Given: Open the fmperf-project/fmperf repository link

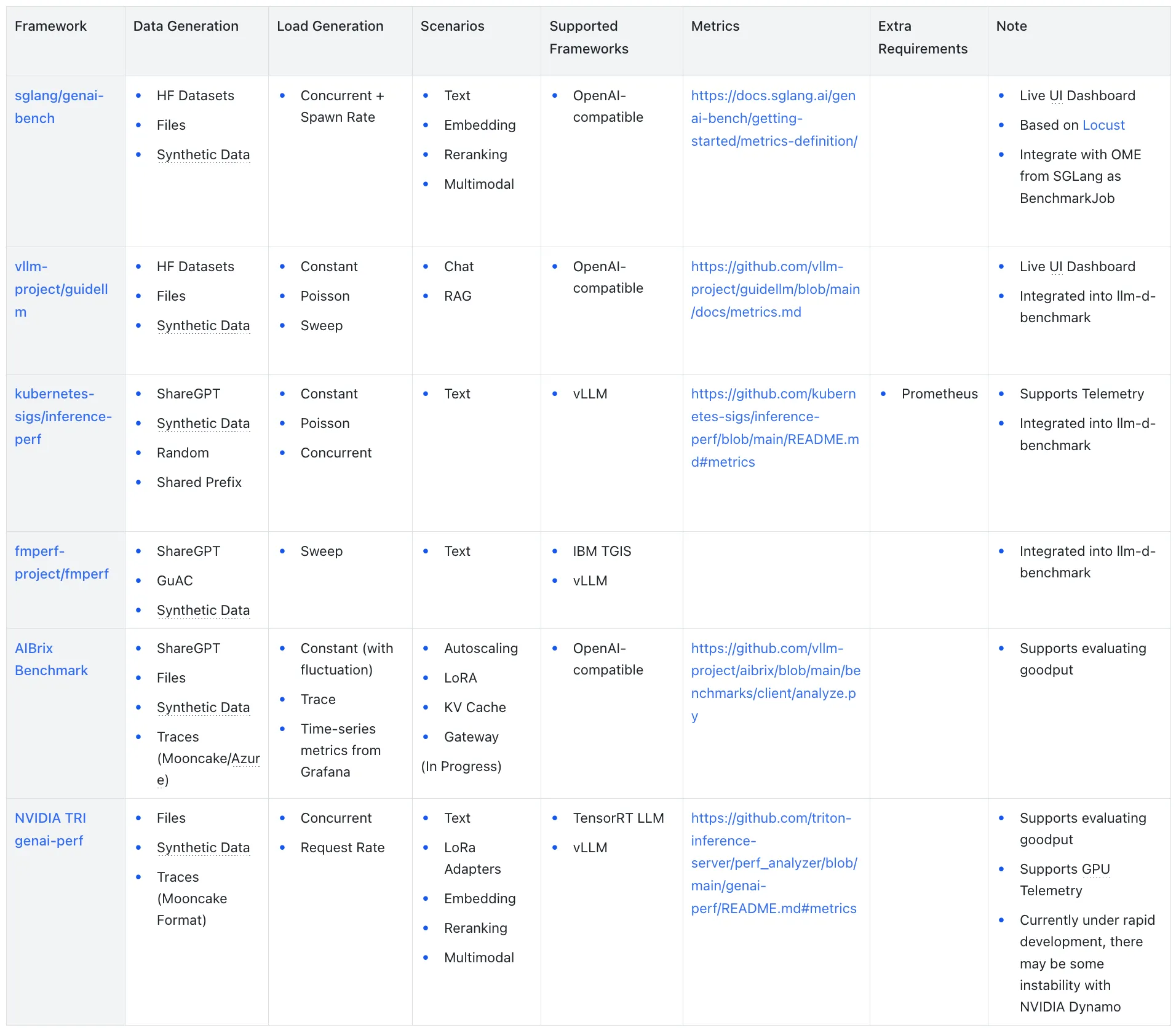Looking at the screenshot, I should [62, 562].
